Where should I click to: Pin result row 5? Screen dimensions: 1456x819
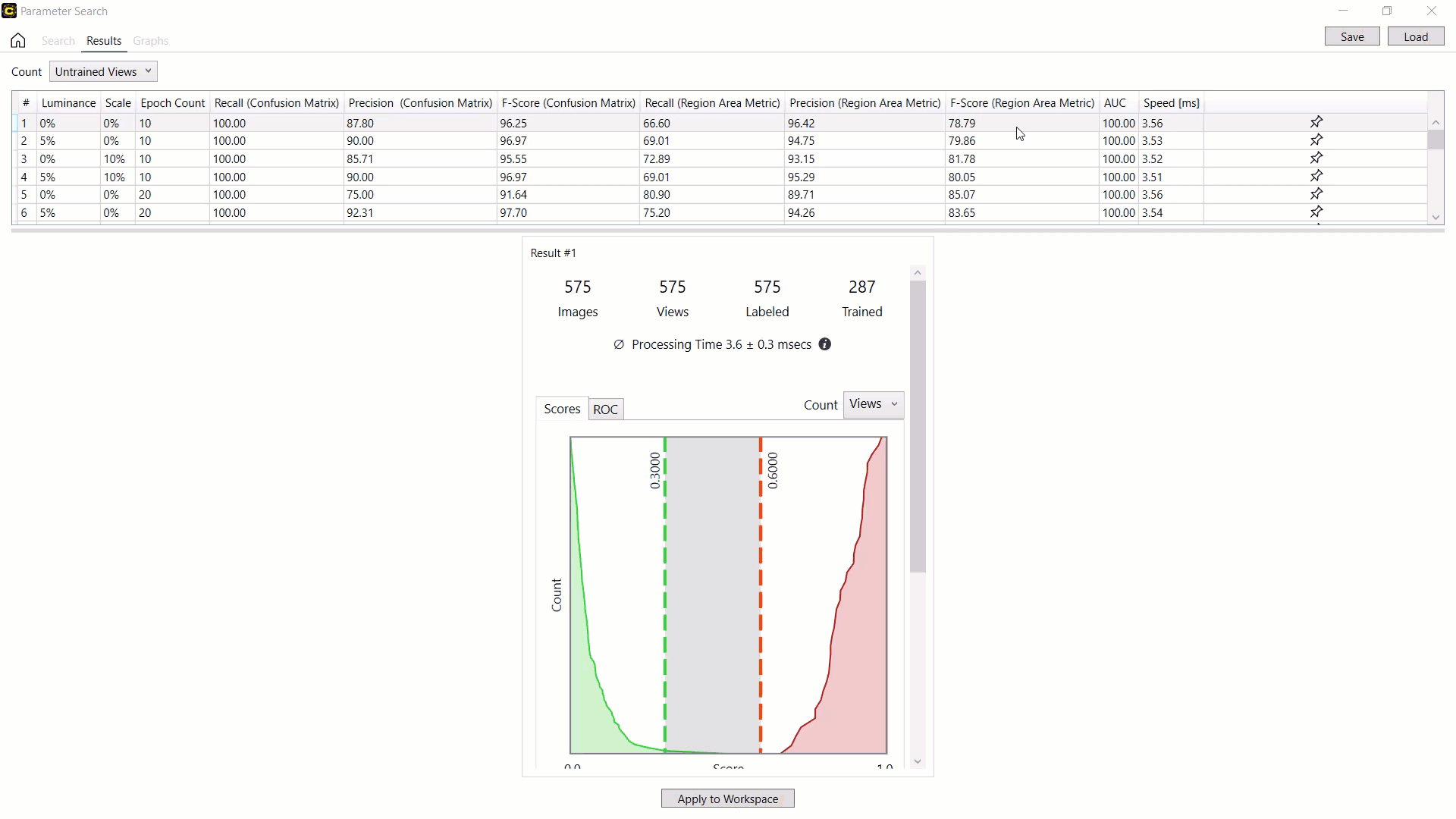1316,194
